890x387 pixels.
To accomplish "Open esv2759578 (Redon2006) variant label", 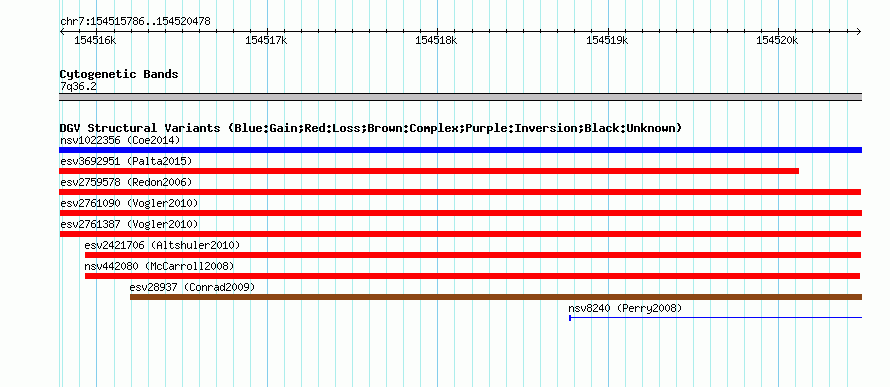I will point(126,182).
